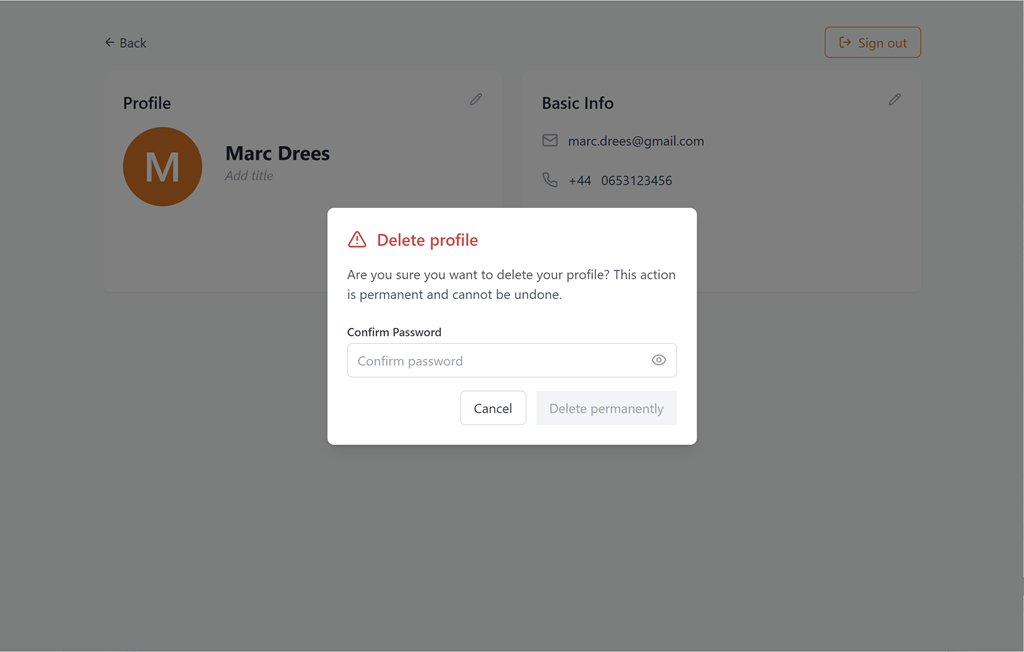
Task: Click the orange M avatar
Action: point(162,167)
